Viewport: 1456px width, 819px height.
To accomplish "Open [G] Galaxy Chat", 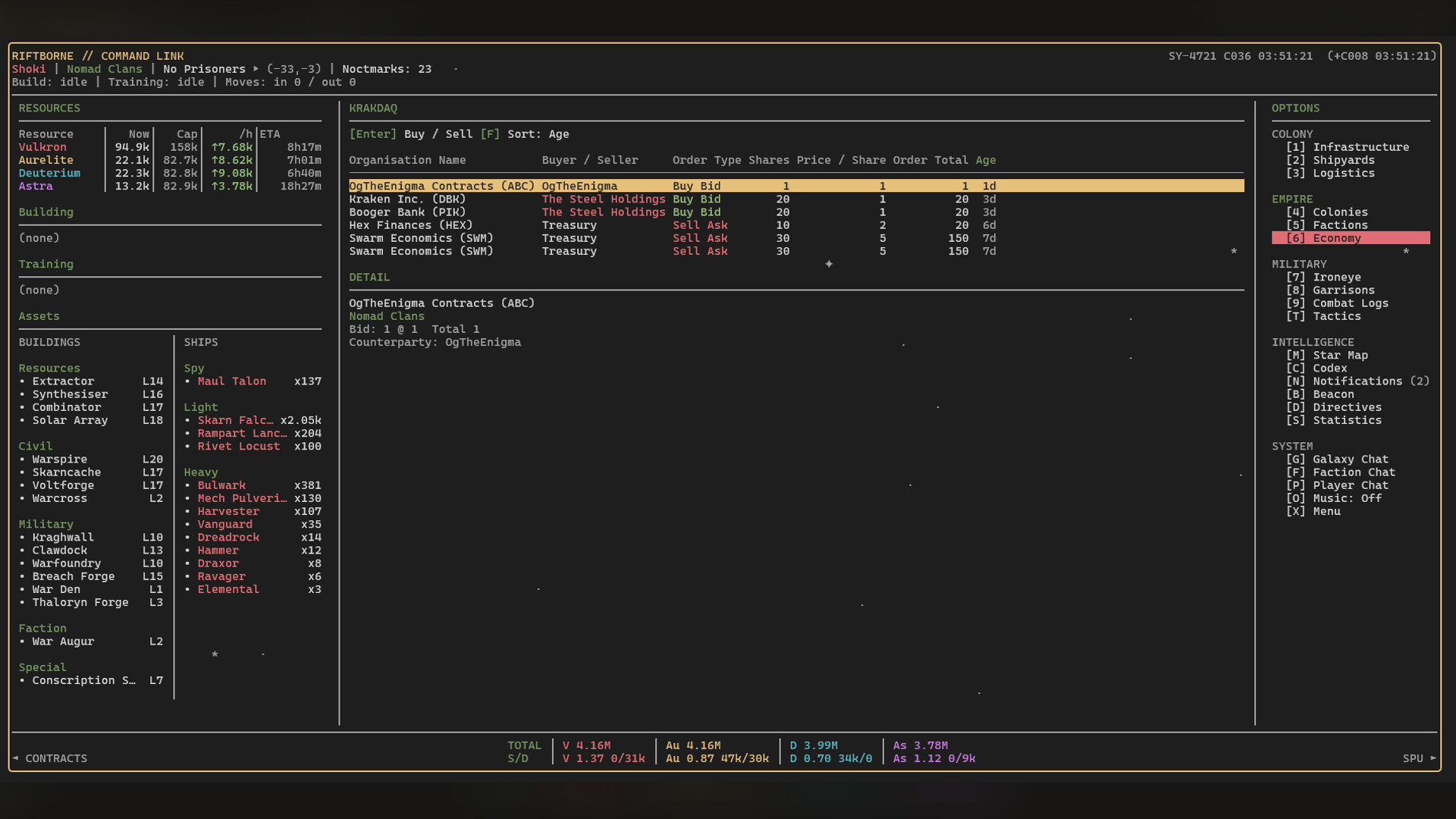I will 1337,460.
